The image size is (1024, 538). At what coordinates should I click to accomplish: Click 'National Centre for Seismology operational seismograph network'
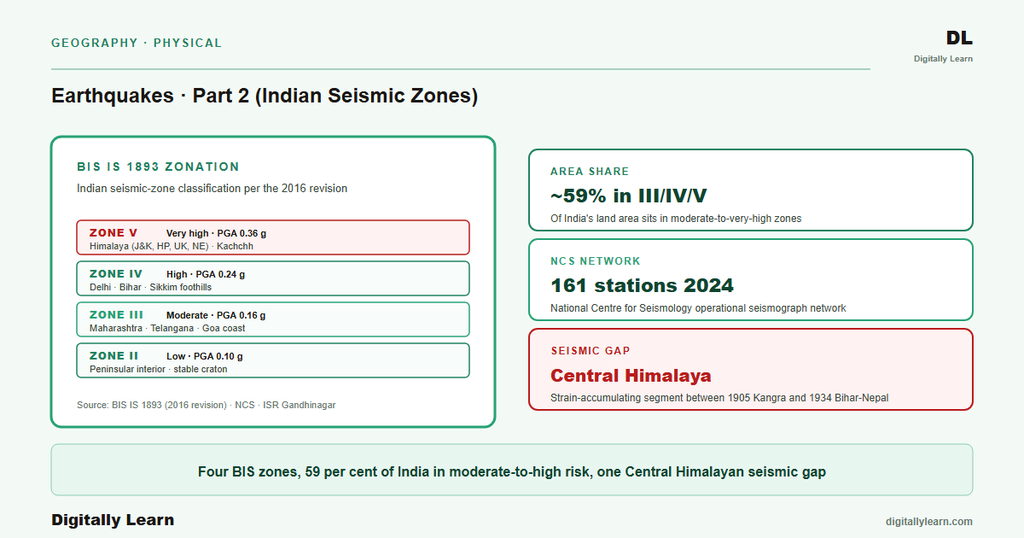[x=698, y=308]
